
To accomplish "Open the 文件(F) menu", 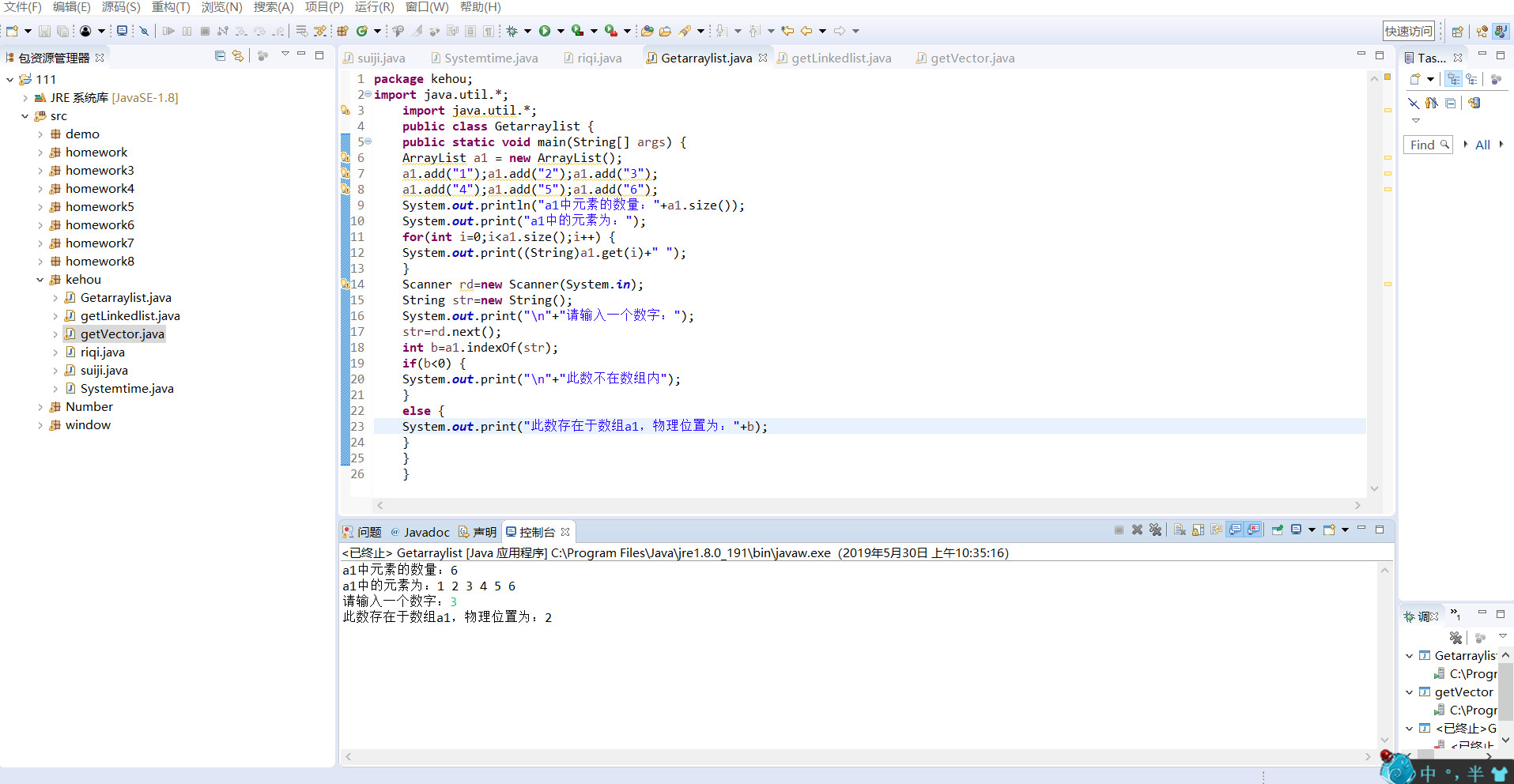I will point(23,7).
